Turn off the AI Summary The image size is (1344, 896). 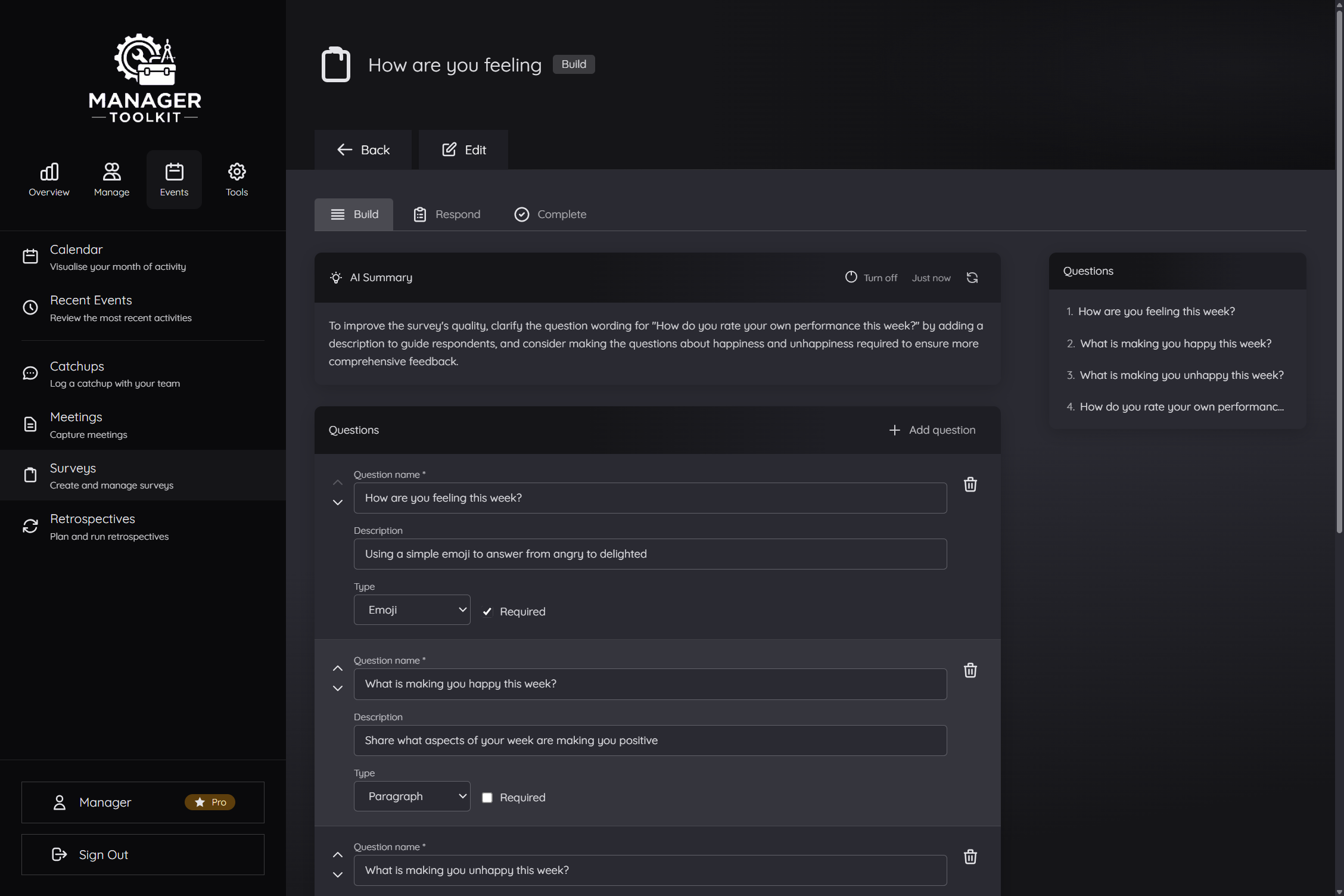pos(872,278)
